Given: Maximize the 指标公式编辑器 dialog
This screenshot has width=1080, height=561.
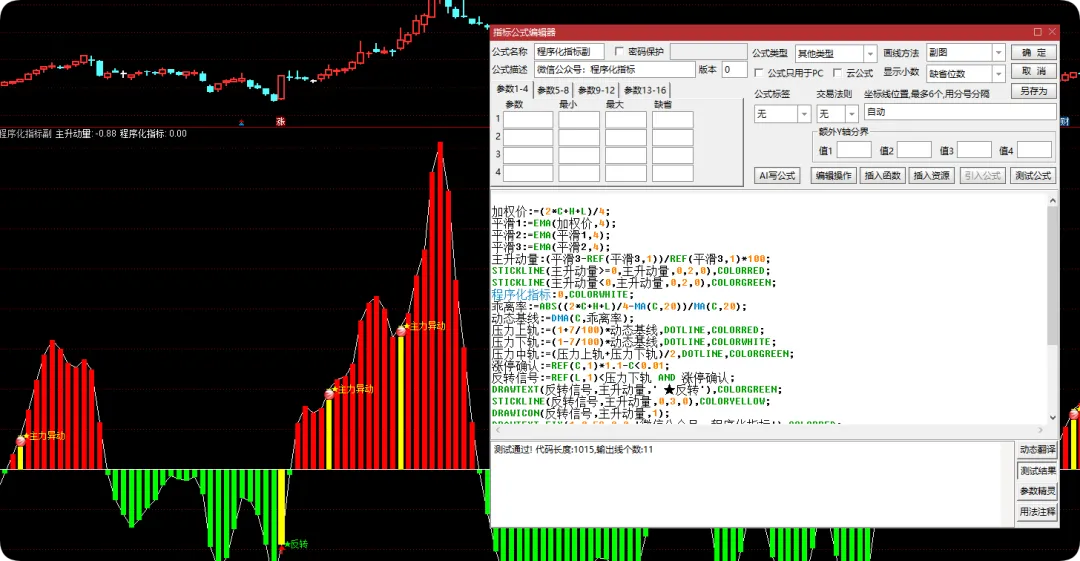Looking at the screenshot, I should (1037, 32).
